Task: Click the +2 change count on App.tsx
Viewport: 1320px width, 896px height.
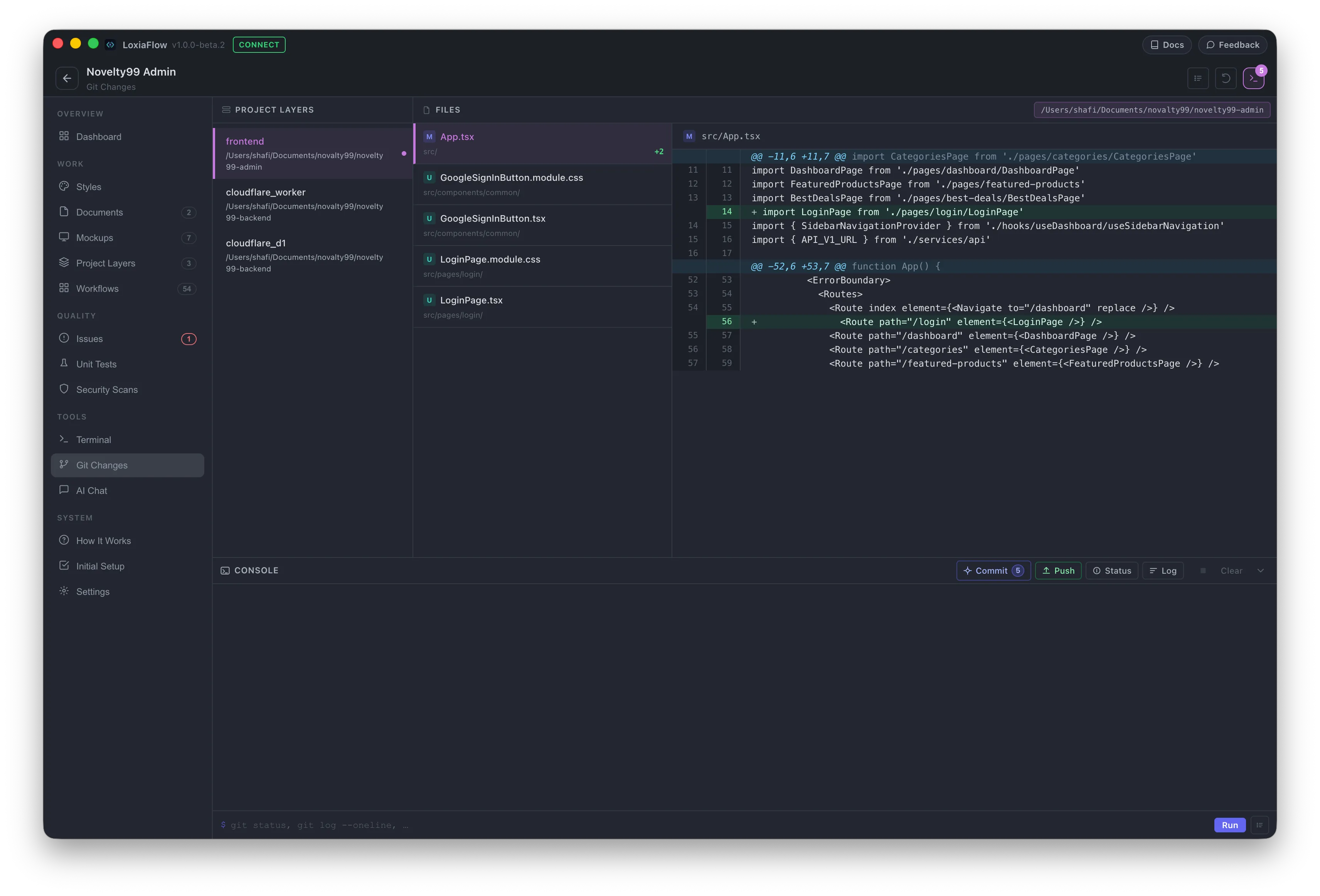Action: point(659,152)
